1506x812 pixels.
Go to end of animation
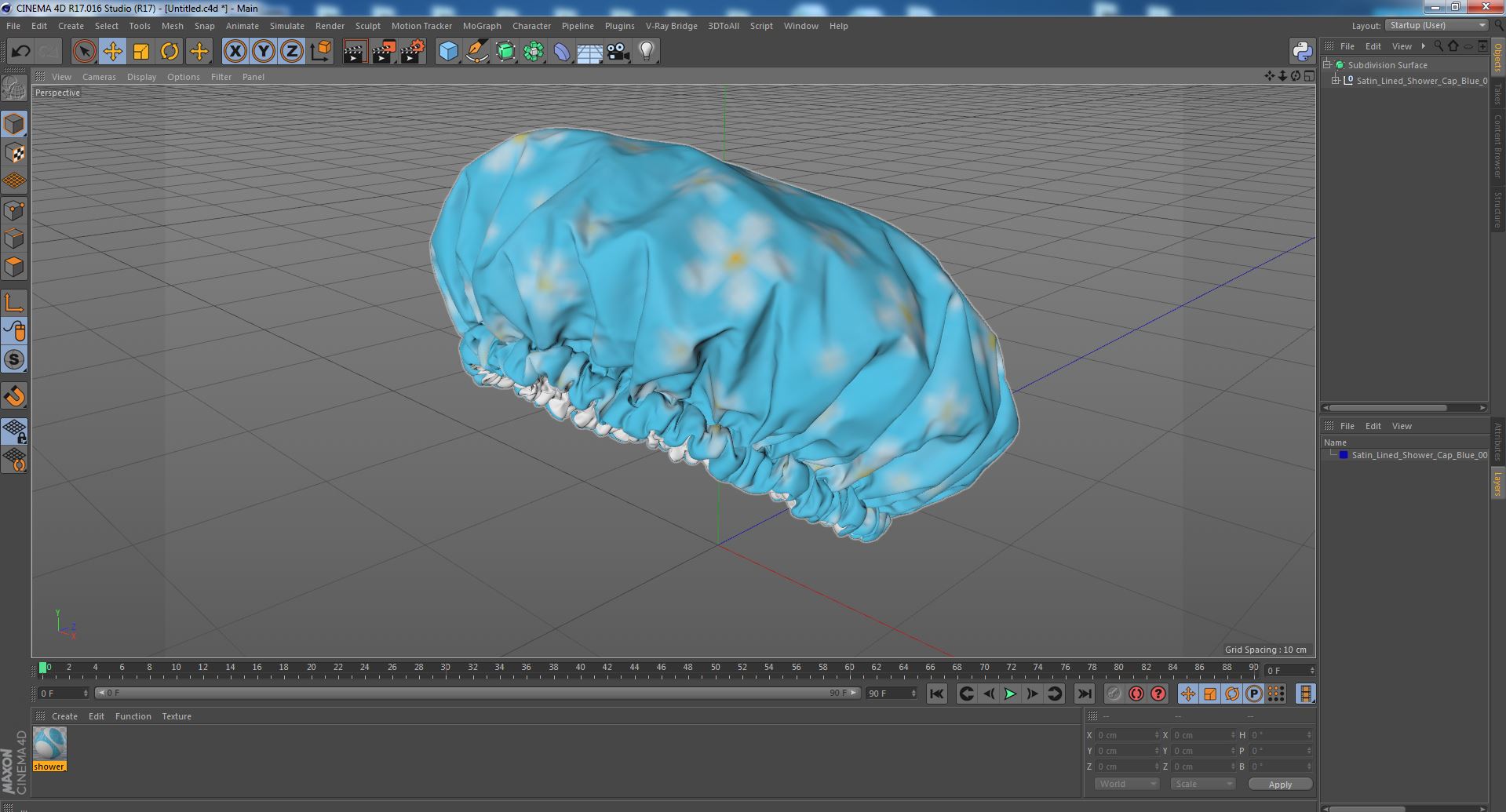[1084, 694]
